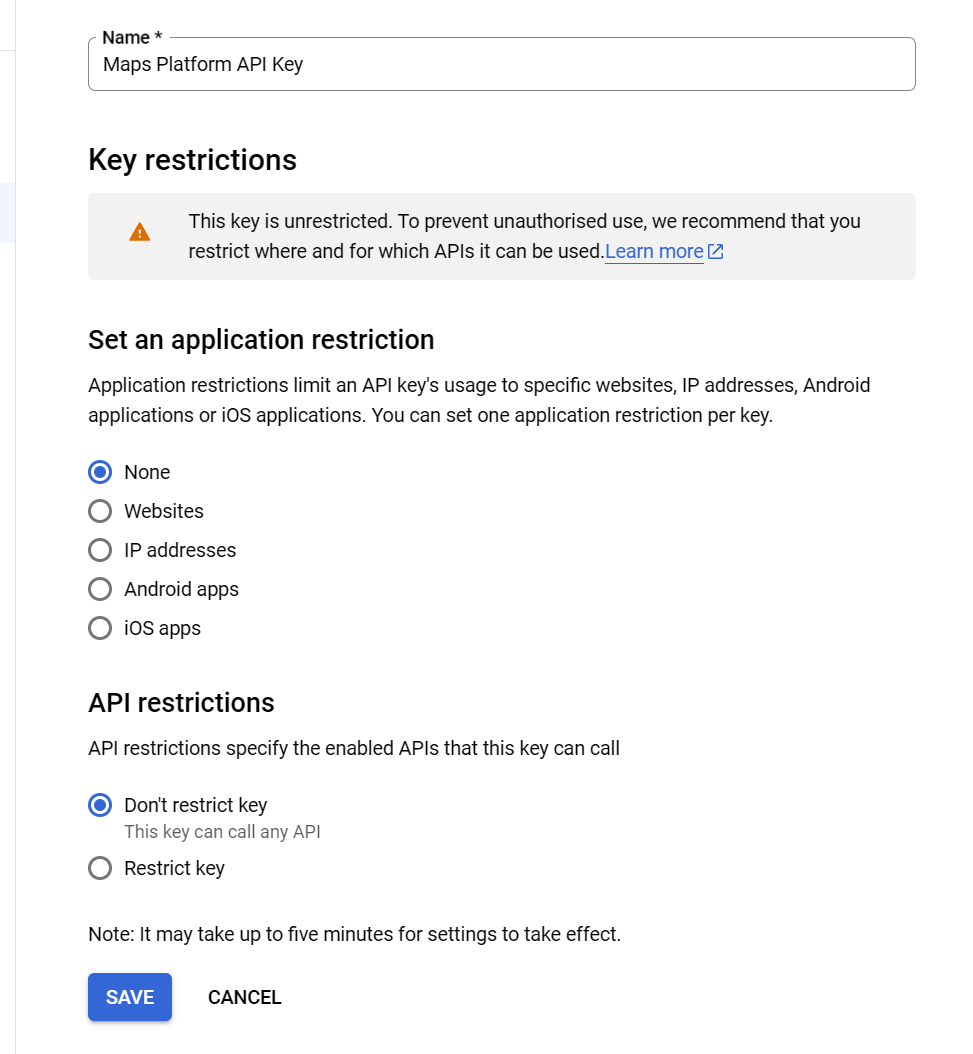Select the iOS apps radio option
Viewport: 973px width, 1054px height.
(100, 628)
